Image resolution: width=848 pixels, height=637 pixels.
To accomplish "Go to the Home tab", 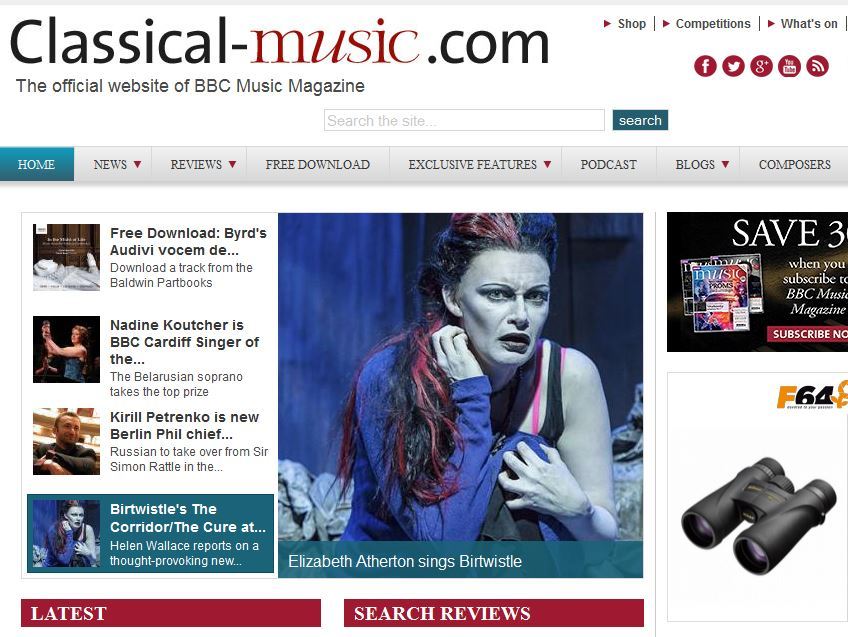I will [37, 164].
